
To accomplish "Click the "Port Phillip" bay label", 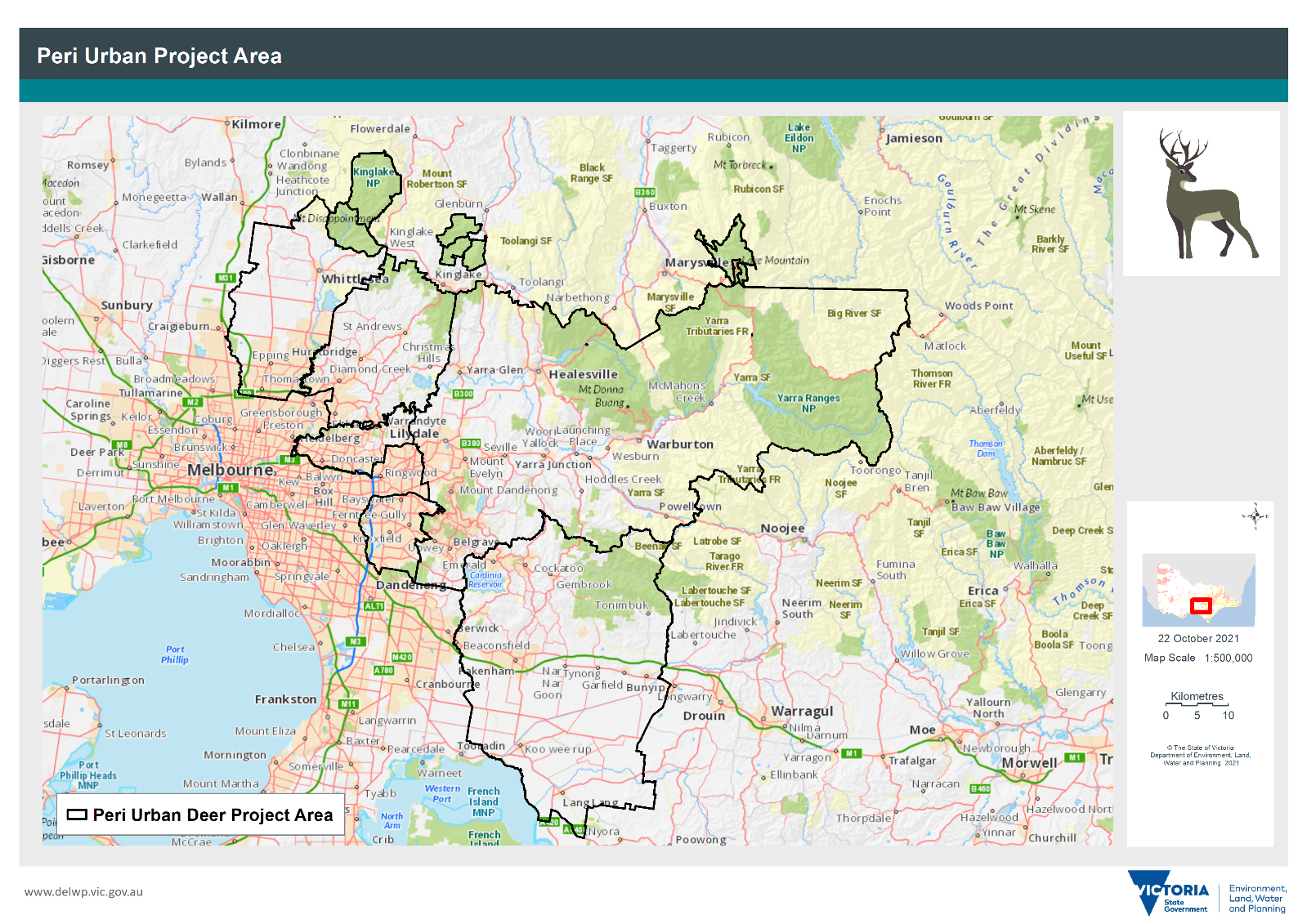I will coord(174,654).
